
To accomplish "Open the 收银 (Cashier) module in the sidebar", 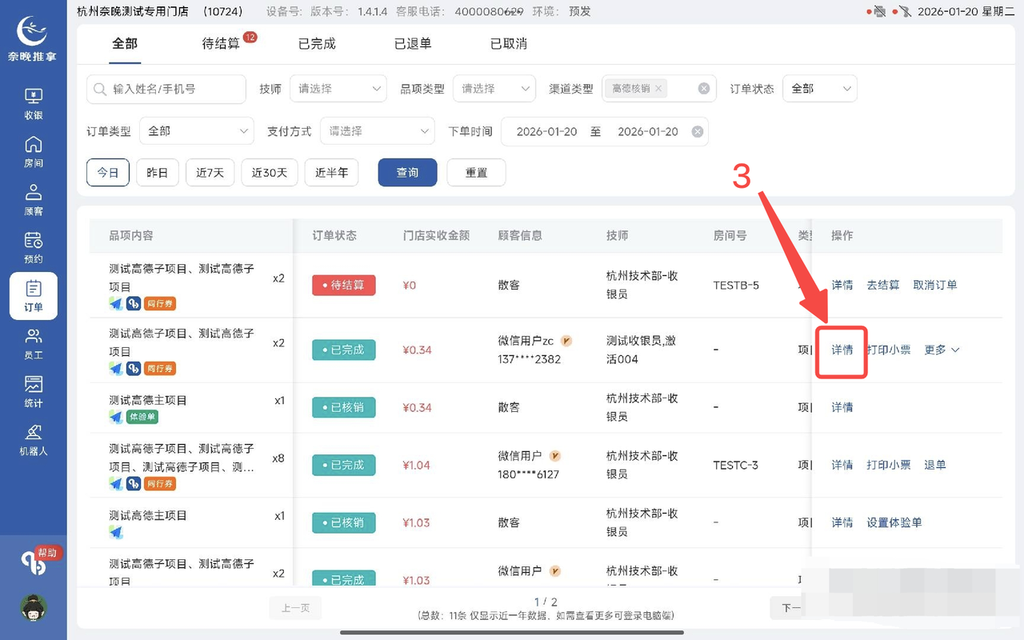I will coord(32,103).
